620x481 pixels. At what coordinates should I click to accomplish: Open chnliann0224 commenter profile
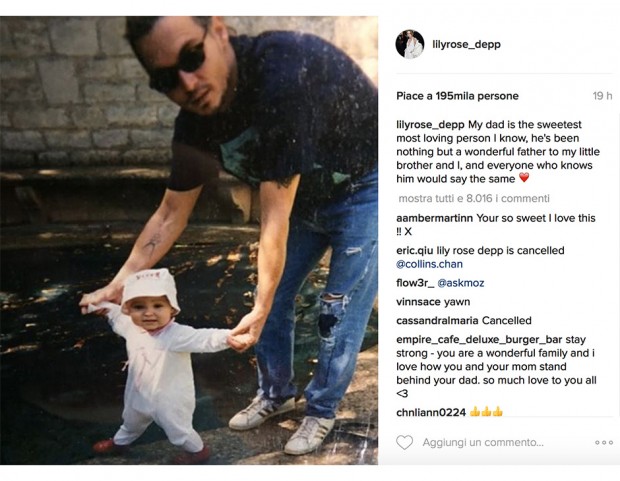point(431,413)
